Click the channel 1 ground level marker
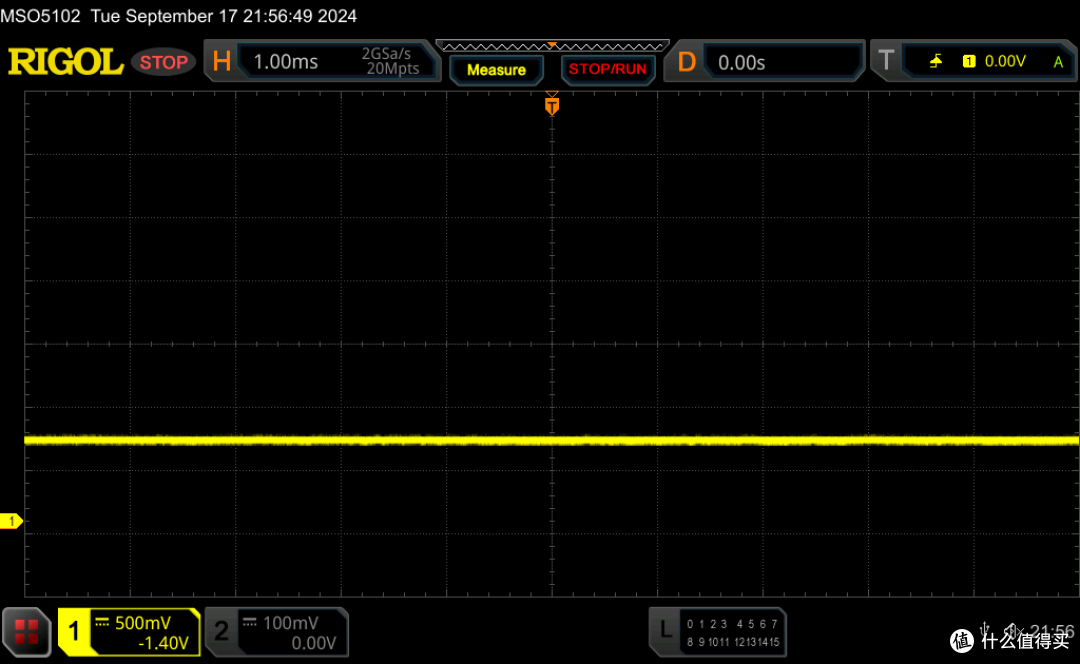 (x=11, y=521)
